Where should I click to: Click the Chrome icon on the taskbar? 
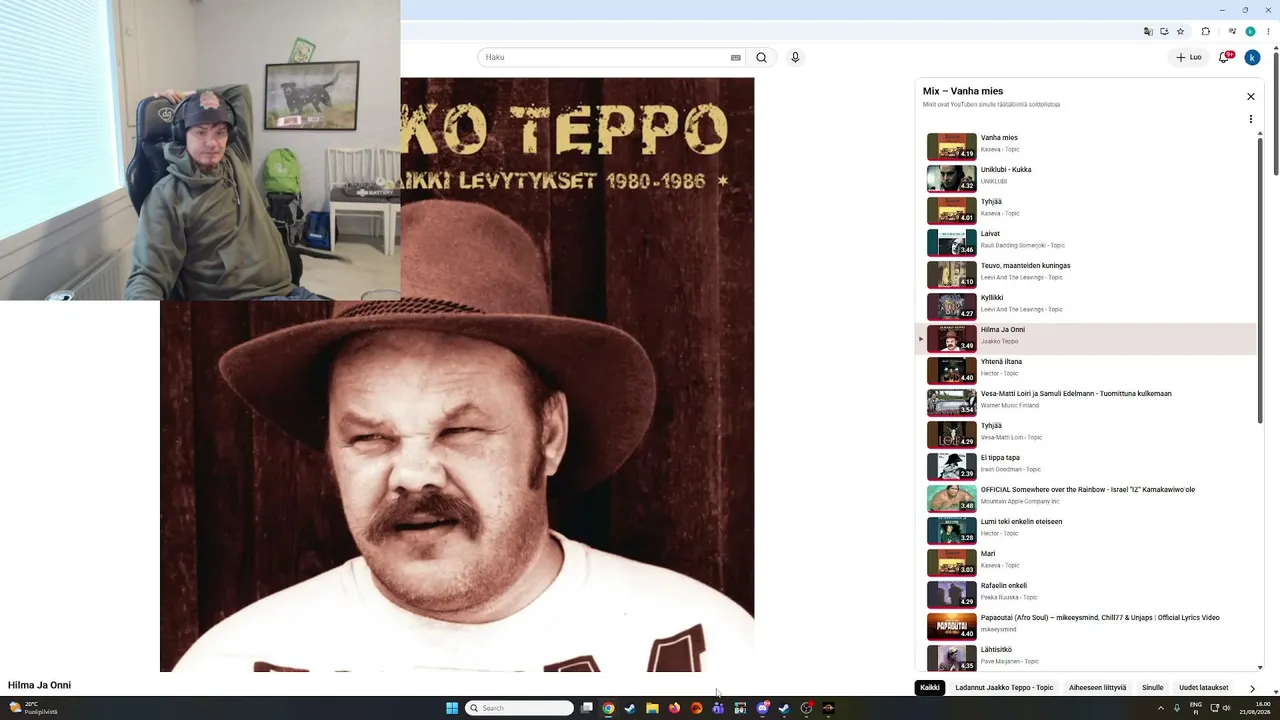coord(608,708)
